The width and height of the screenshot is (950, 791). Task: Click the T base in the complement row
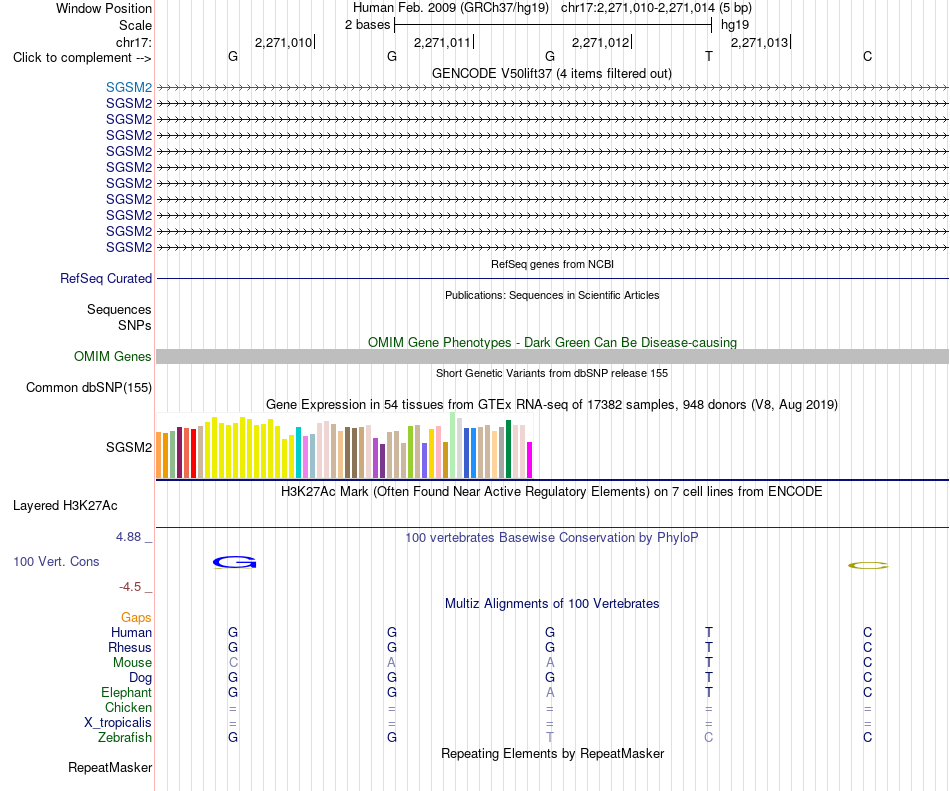pos(709,56)
